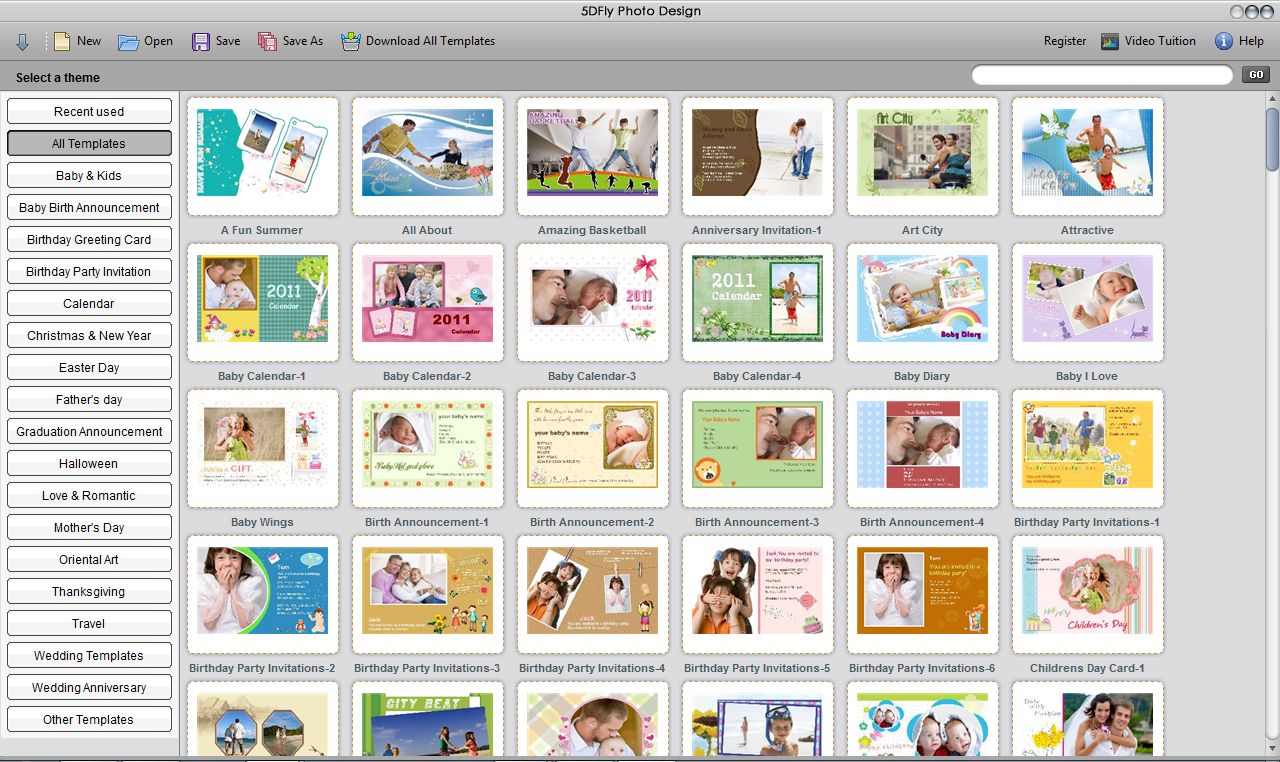Screen dimensions: 1280x762
Task: Open the Birthday Party Invitation category
Action: tap(89, 272)
